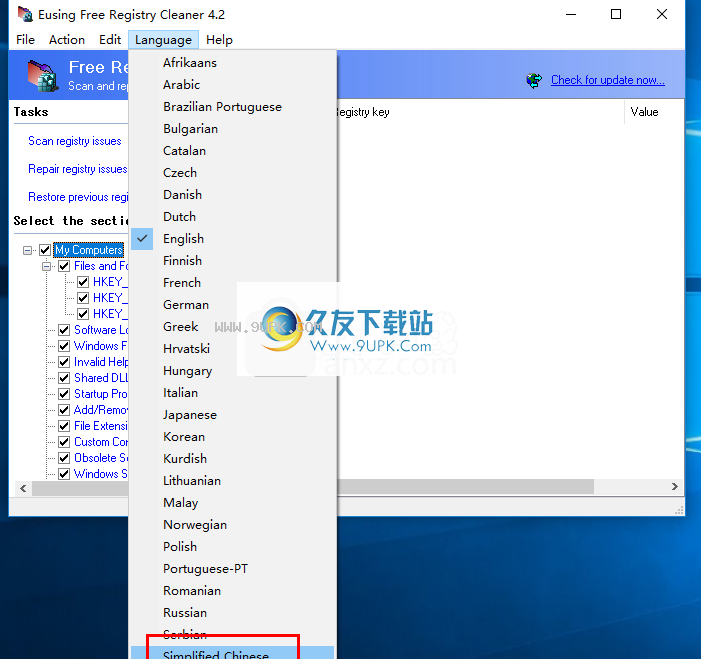Viewport: 701px width, 659px height.
Task: Uncheck the Files and Fo... checkbox
Action: 64,266
